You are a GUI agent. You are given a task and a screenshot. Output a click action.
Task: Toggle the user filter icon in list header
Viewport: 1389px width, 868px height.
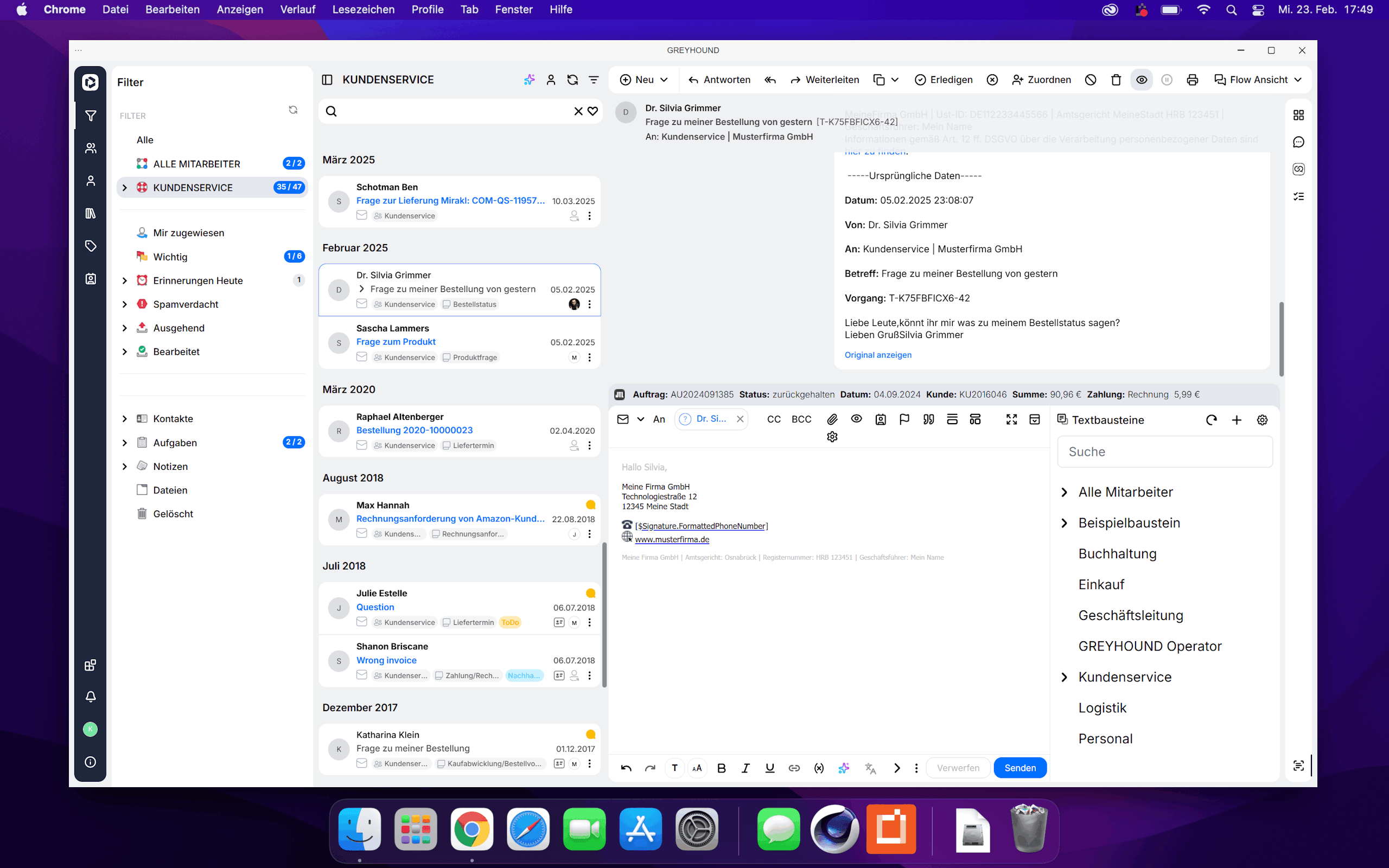551,80
